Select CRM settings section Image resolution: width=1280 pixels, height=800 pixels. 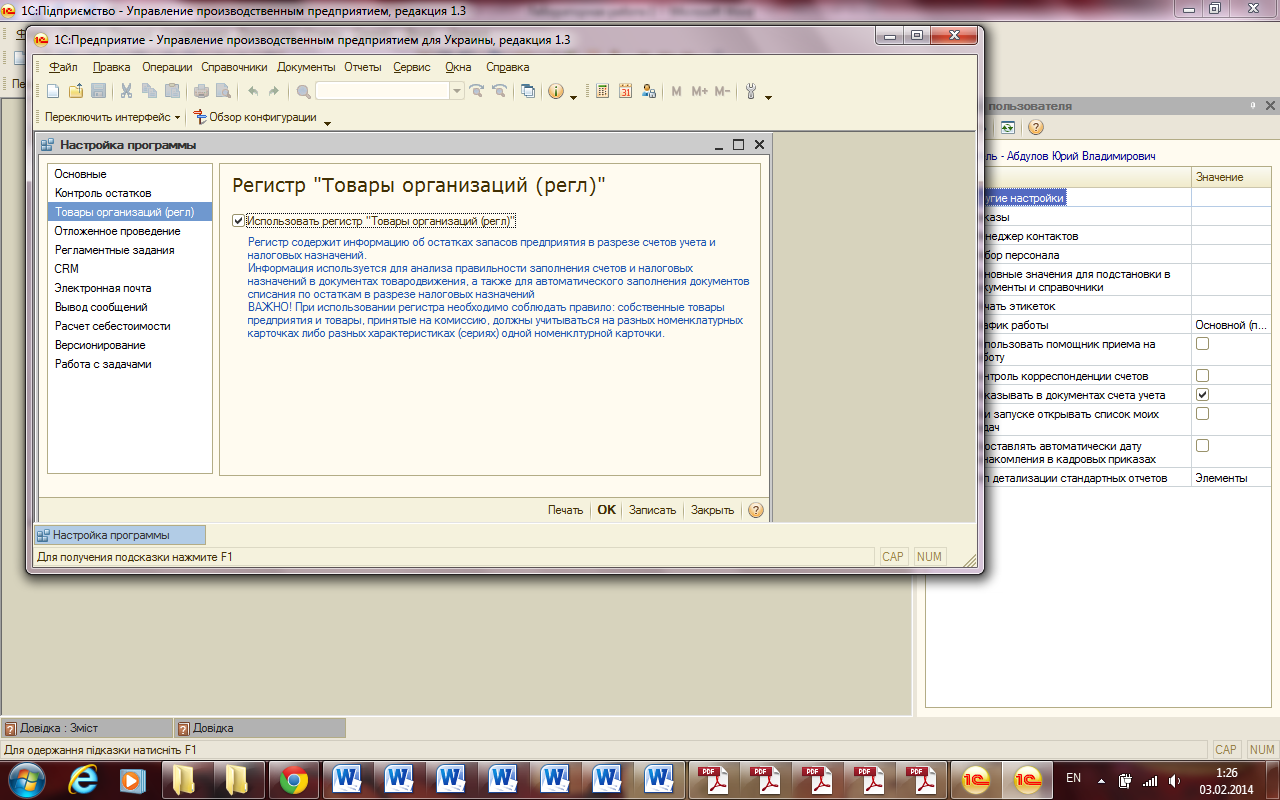pos(130,269)
